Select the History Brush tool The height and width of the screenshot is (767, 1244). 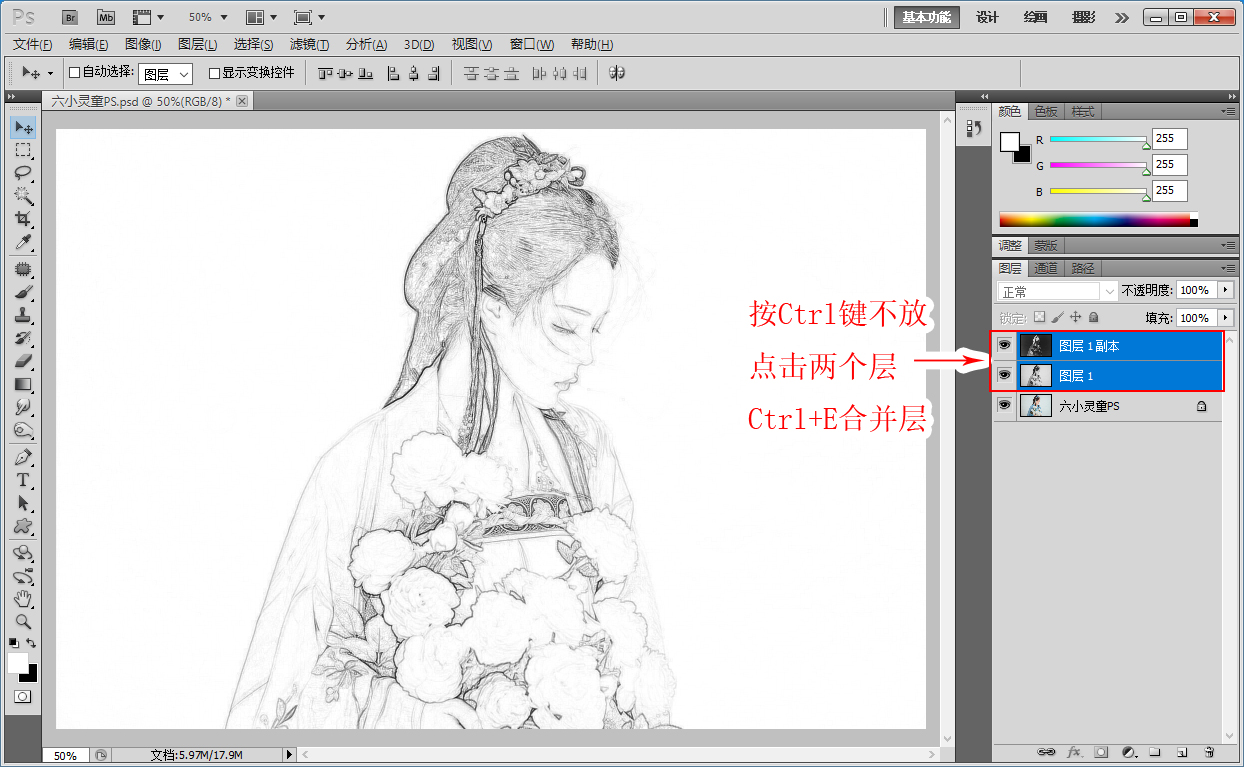[x=23, y=338]
